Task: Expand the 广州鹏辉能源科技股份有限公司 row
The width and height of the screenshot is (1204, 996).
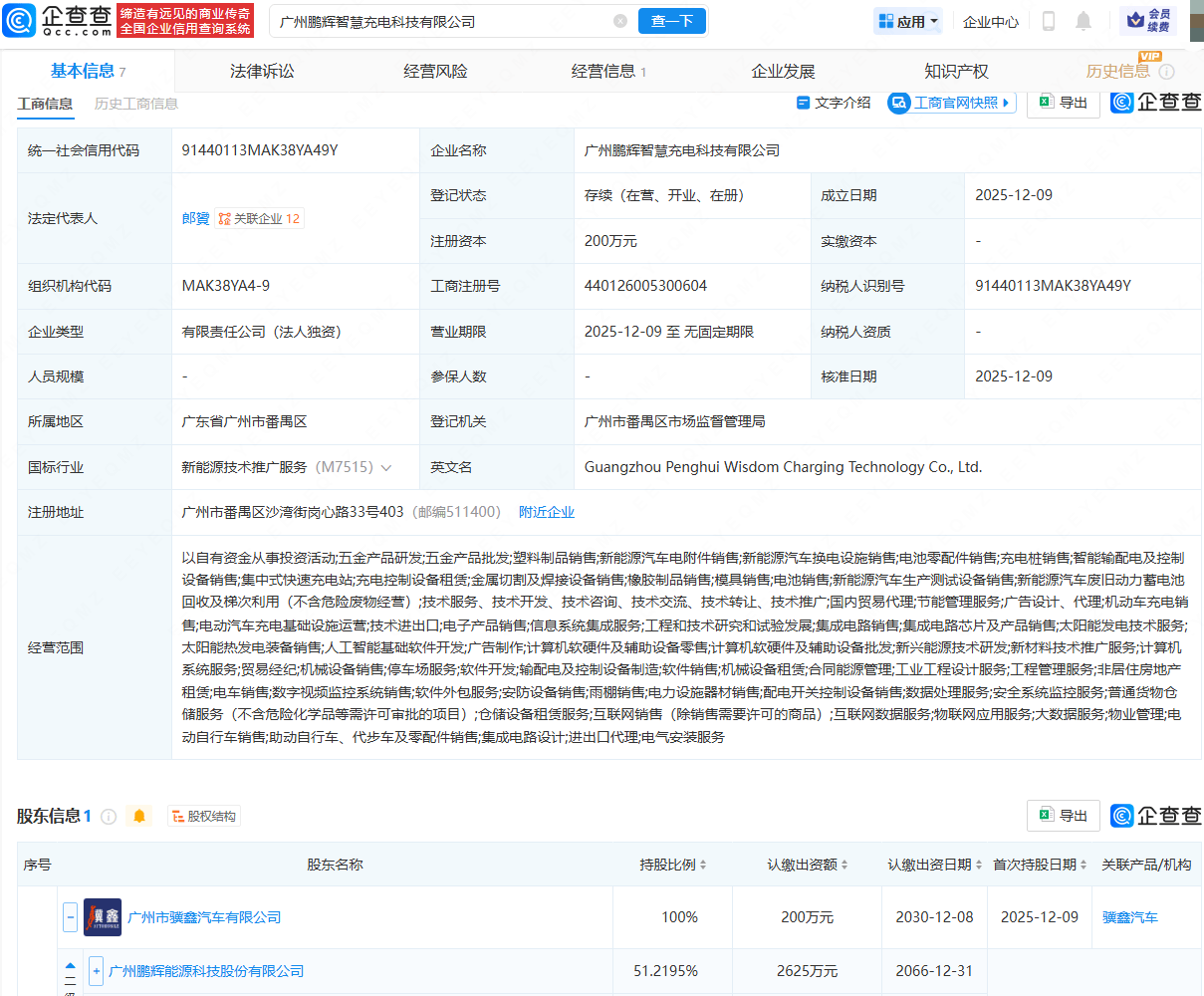Action: coord(96,971)
